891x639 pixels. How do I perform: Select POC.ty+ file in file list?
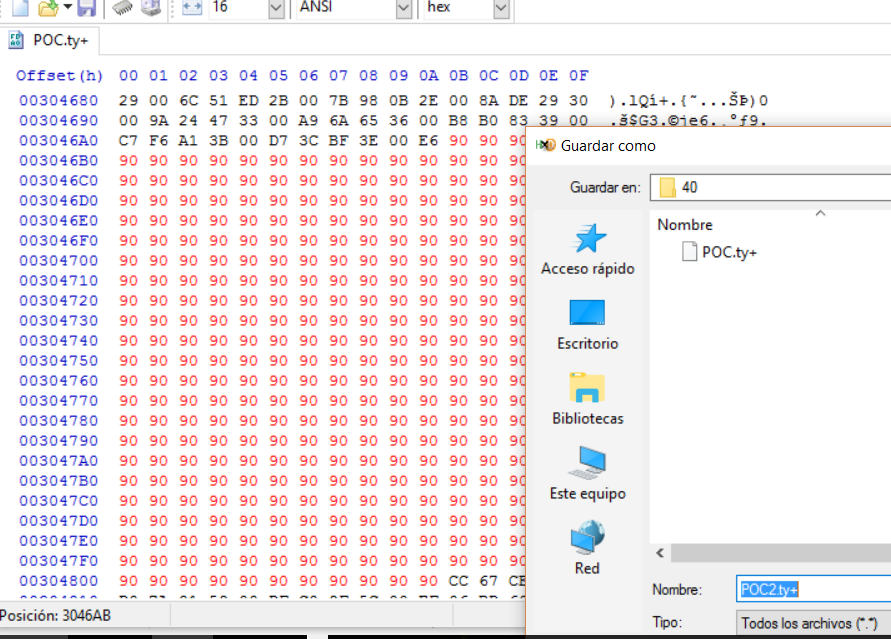(x=729, y=252)
